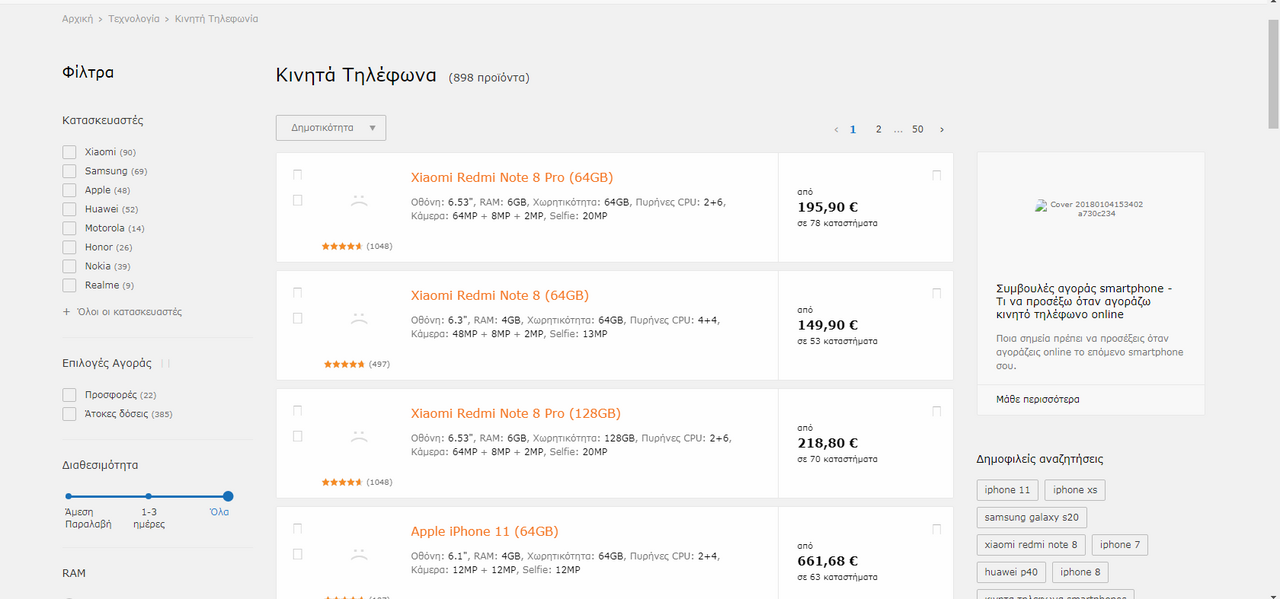Click the plus icon for all manufacturers

tap(67, 312)
